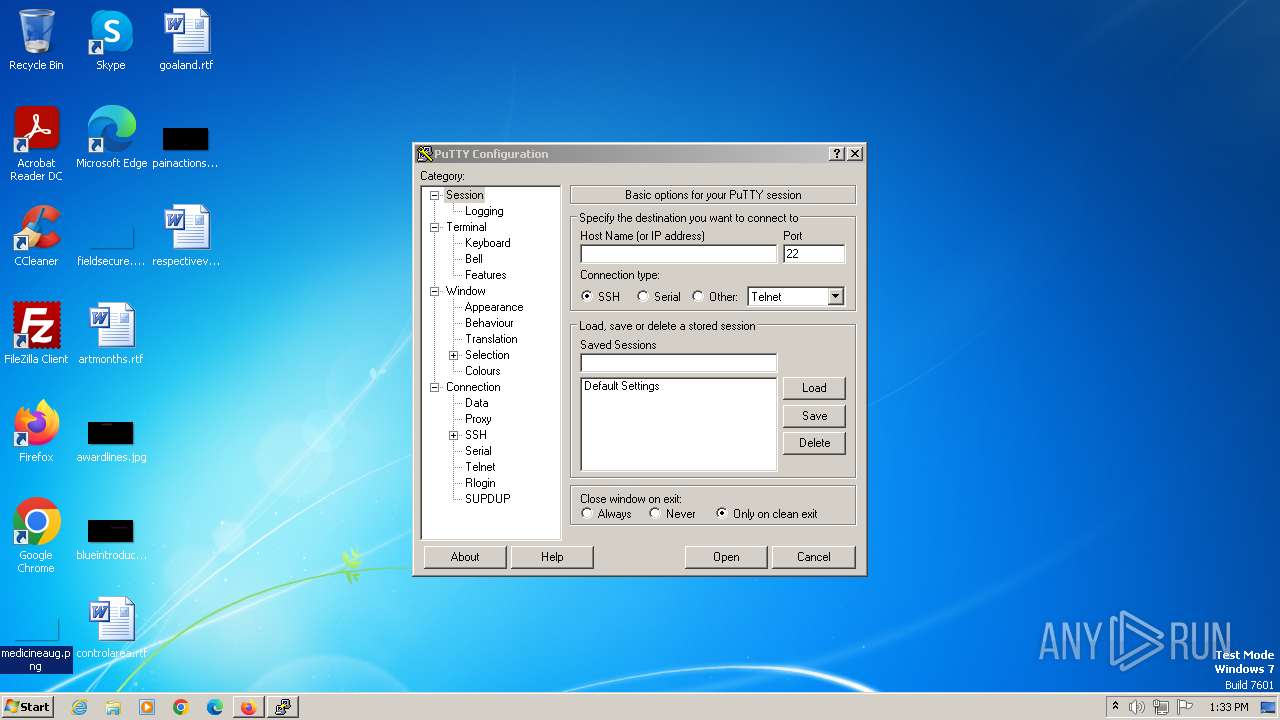
Task: Select the artmonths.rtf desktop file
Action: (111, 334)
